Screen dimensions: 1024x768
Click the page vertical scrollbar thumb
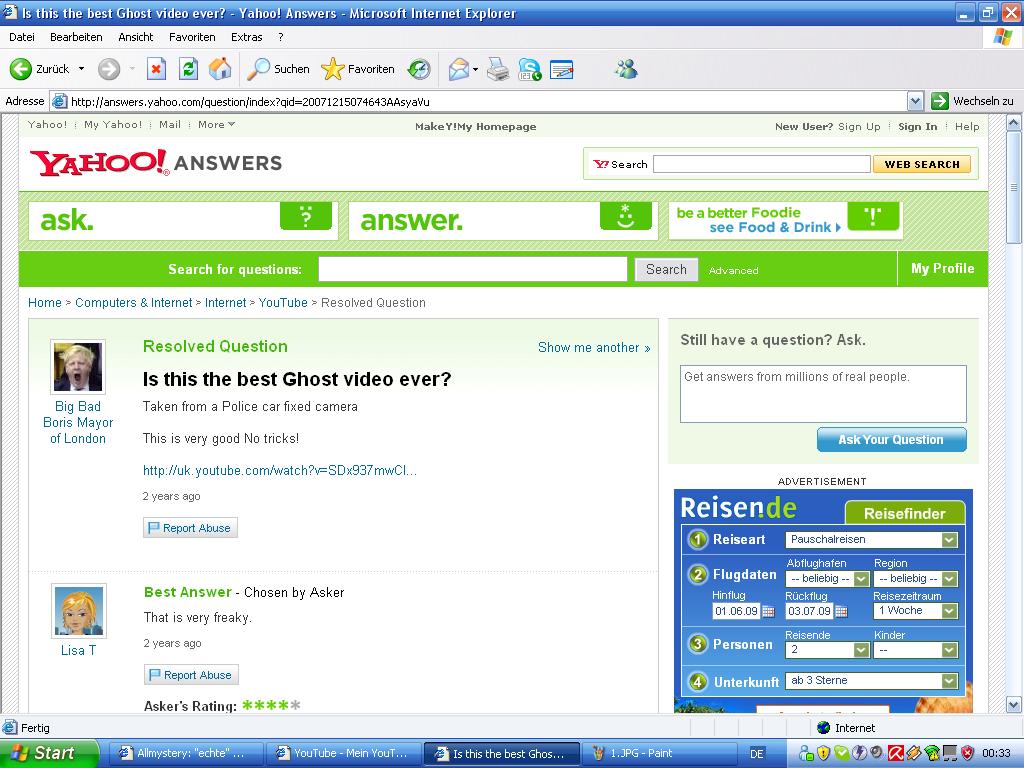point(1014,188)
